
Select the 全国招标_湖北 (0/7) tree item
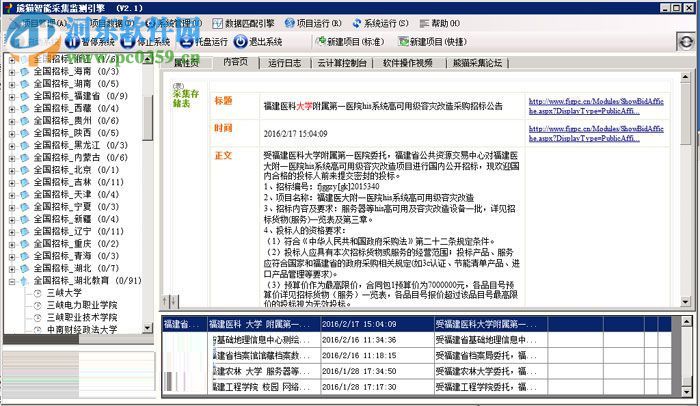[x=76, y=268]
